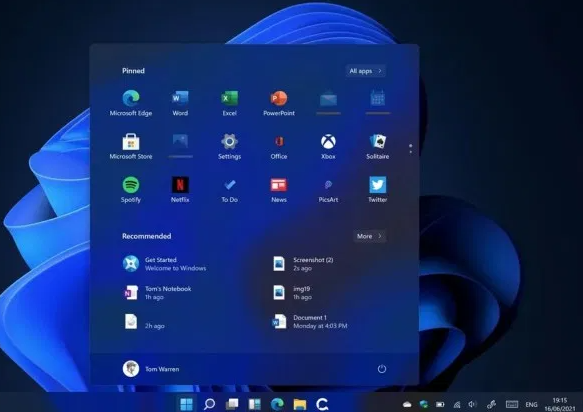The height and width of the screenshot is (412, 583).
Task: Launch Solitaire from pinned apps
Action: [x=378, y=147]
